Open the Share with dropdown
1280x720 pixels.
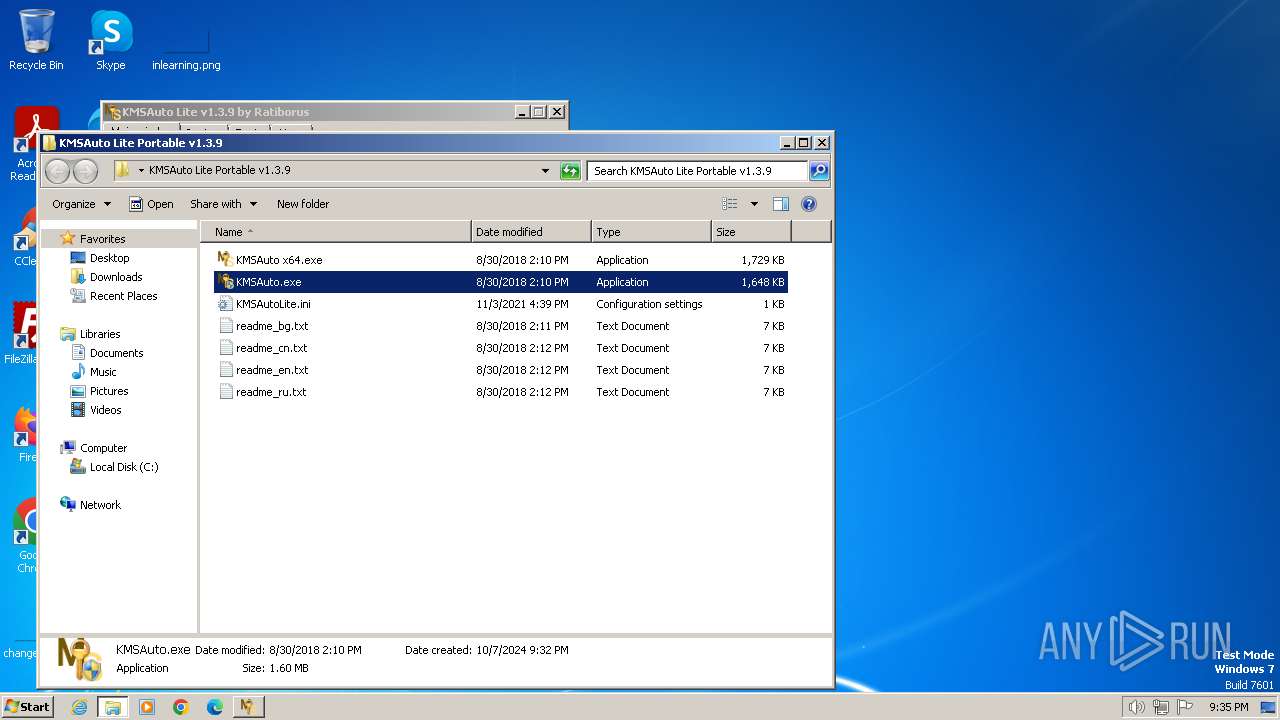tap(224, 204)
